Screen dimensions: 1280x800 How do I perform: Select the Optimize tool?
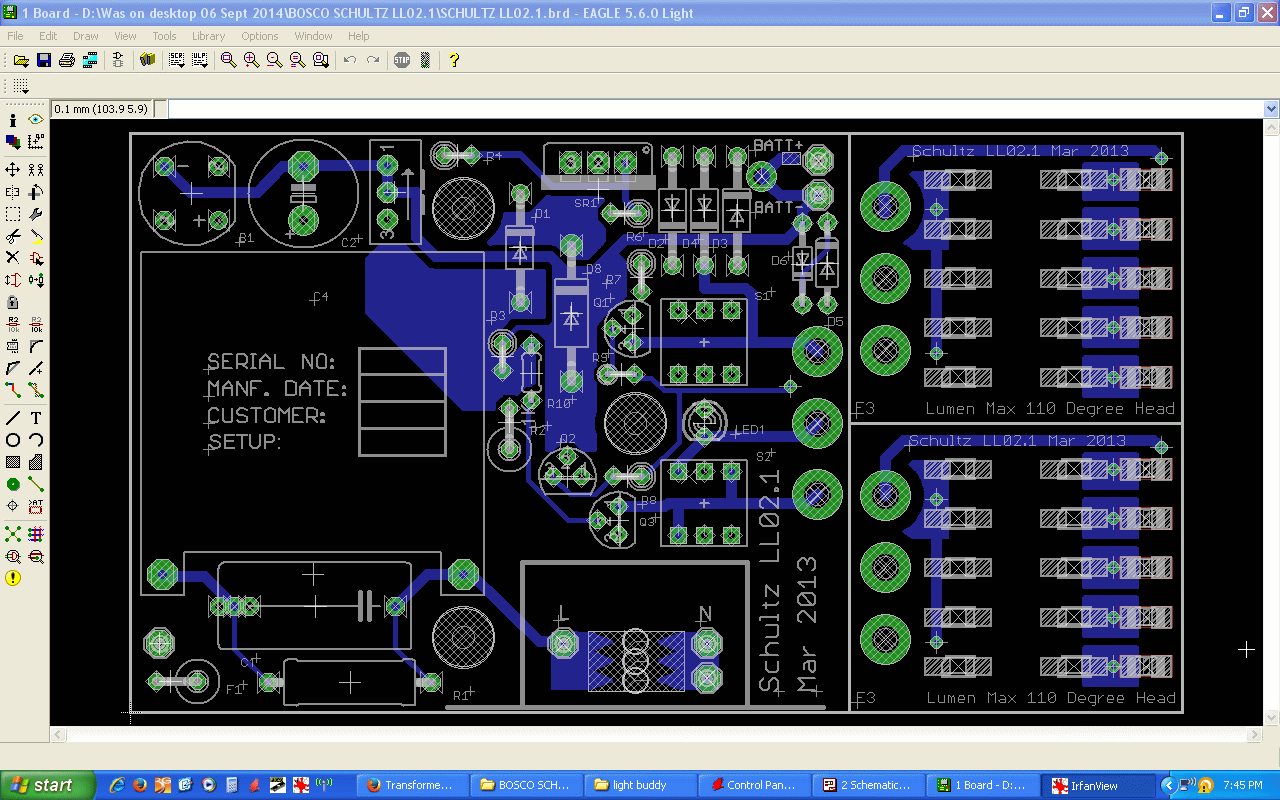(36, 368)
